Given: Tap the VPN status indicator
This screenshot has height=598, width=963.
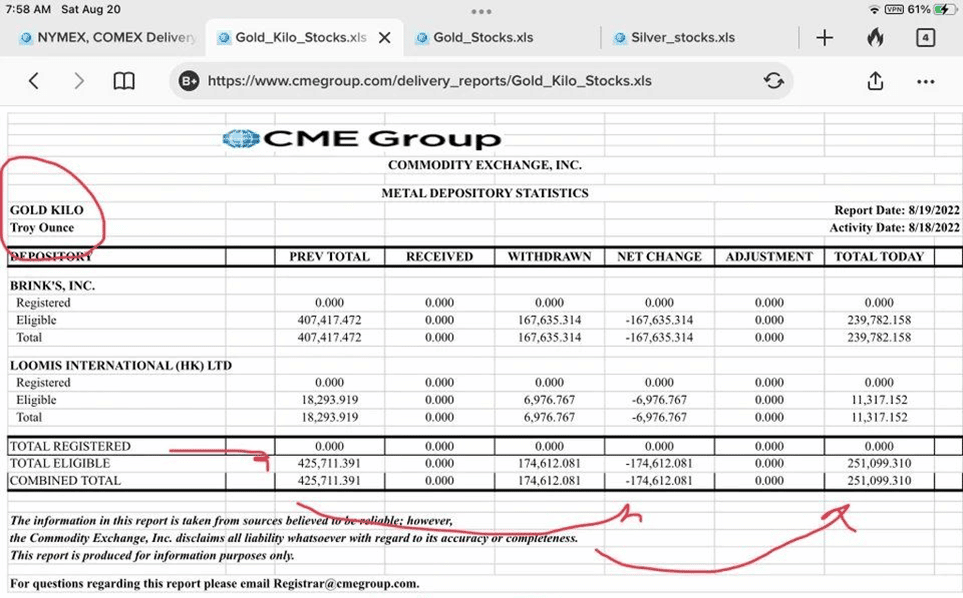Looking at the screenshot, I should pos(894,9).
